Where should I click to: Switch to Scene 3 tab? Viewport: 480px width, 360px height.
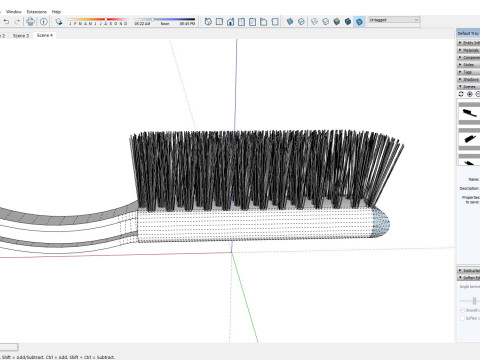(x=21, y=35)
